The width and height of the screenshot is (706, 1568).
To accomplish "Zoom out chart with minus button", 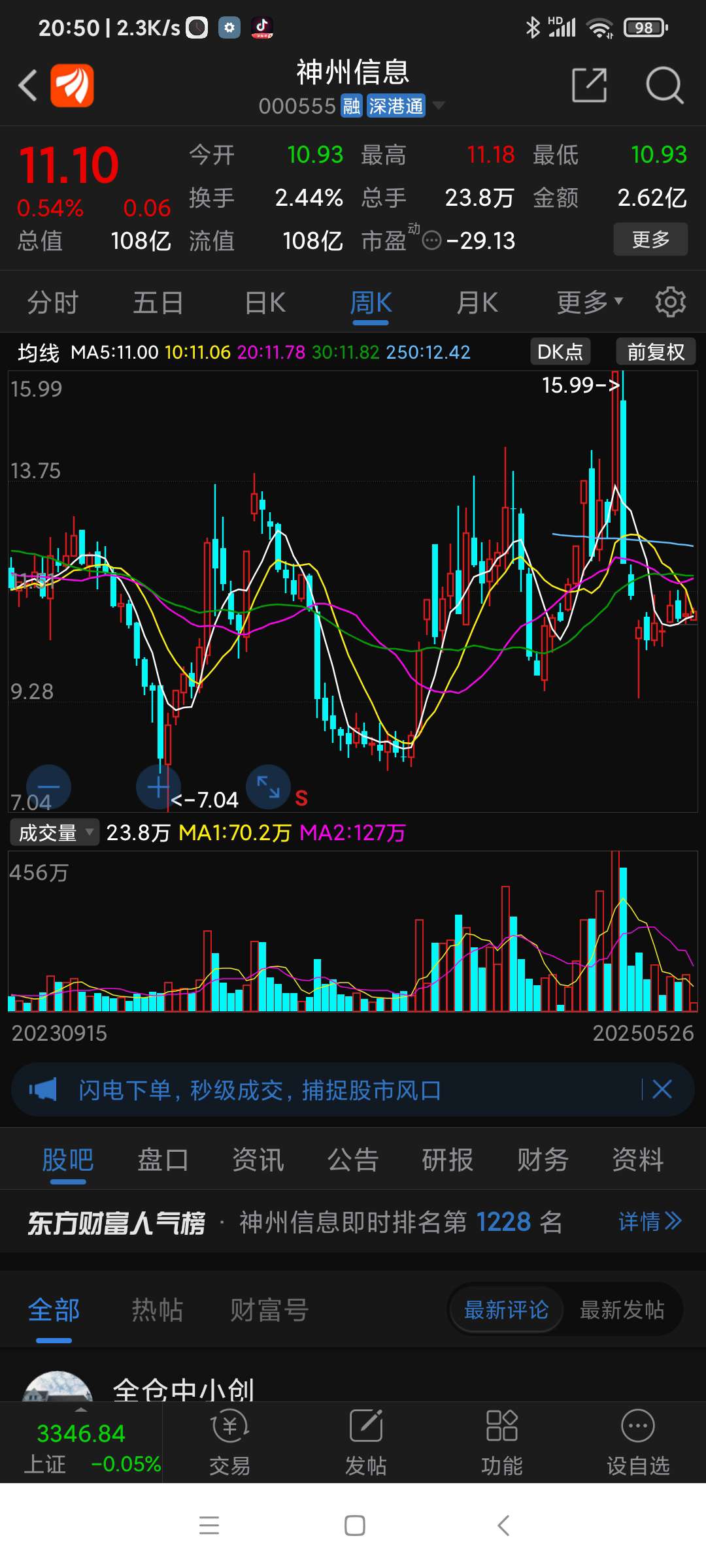I will point(48,787).
